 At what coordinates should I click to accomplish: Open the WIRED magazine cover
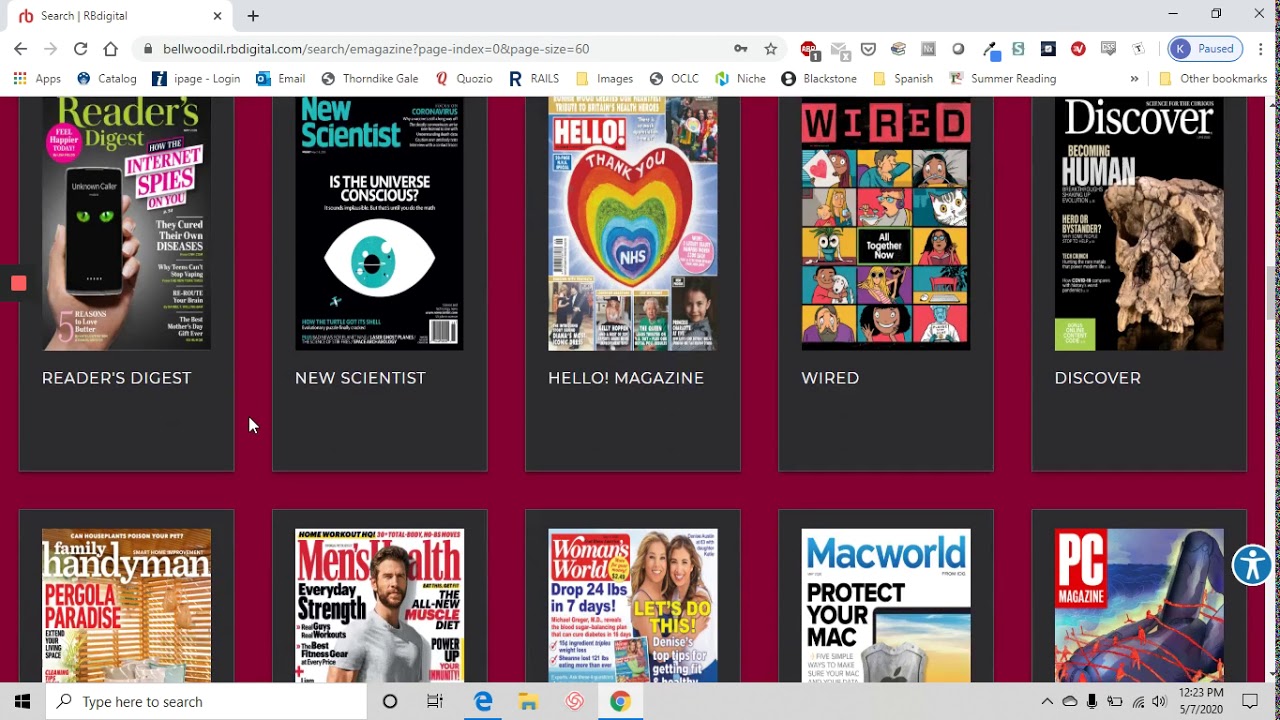coord(885,223)
